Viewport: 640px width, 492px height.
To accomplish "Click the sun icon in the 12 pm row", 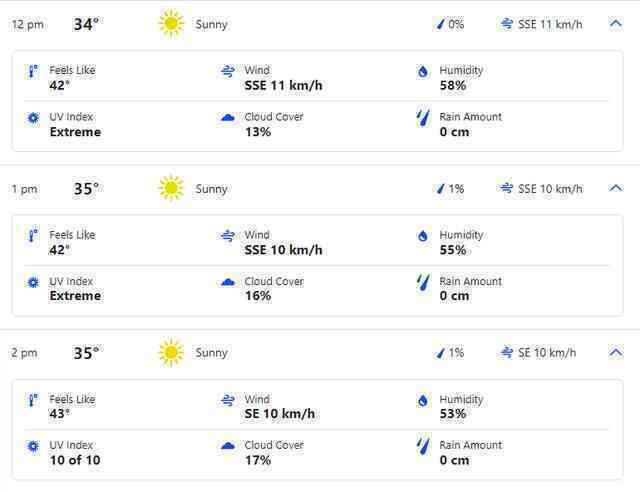I will coord(171,24).
